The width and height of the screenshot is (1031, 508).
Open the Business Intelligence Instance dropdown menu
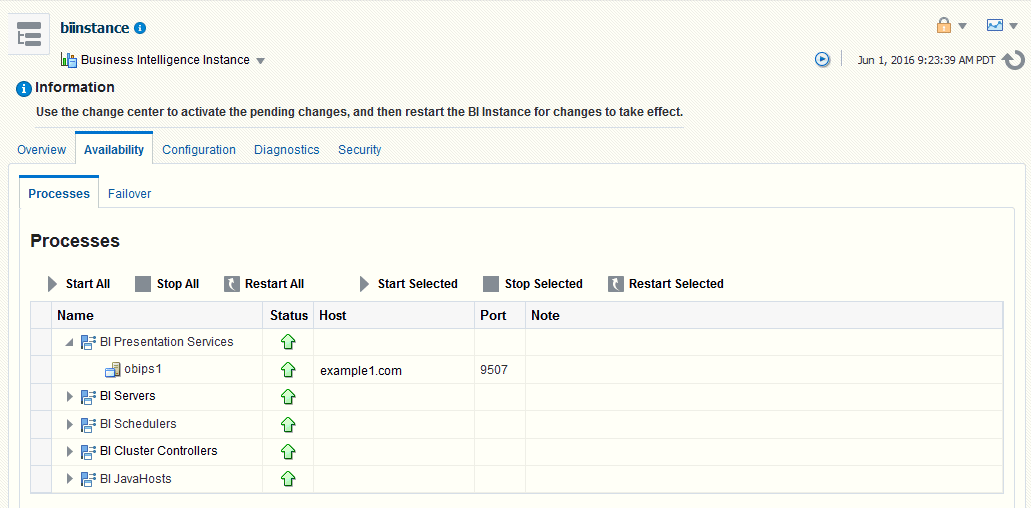tap(260, 60)
